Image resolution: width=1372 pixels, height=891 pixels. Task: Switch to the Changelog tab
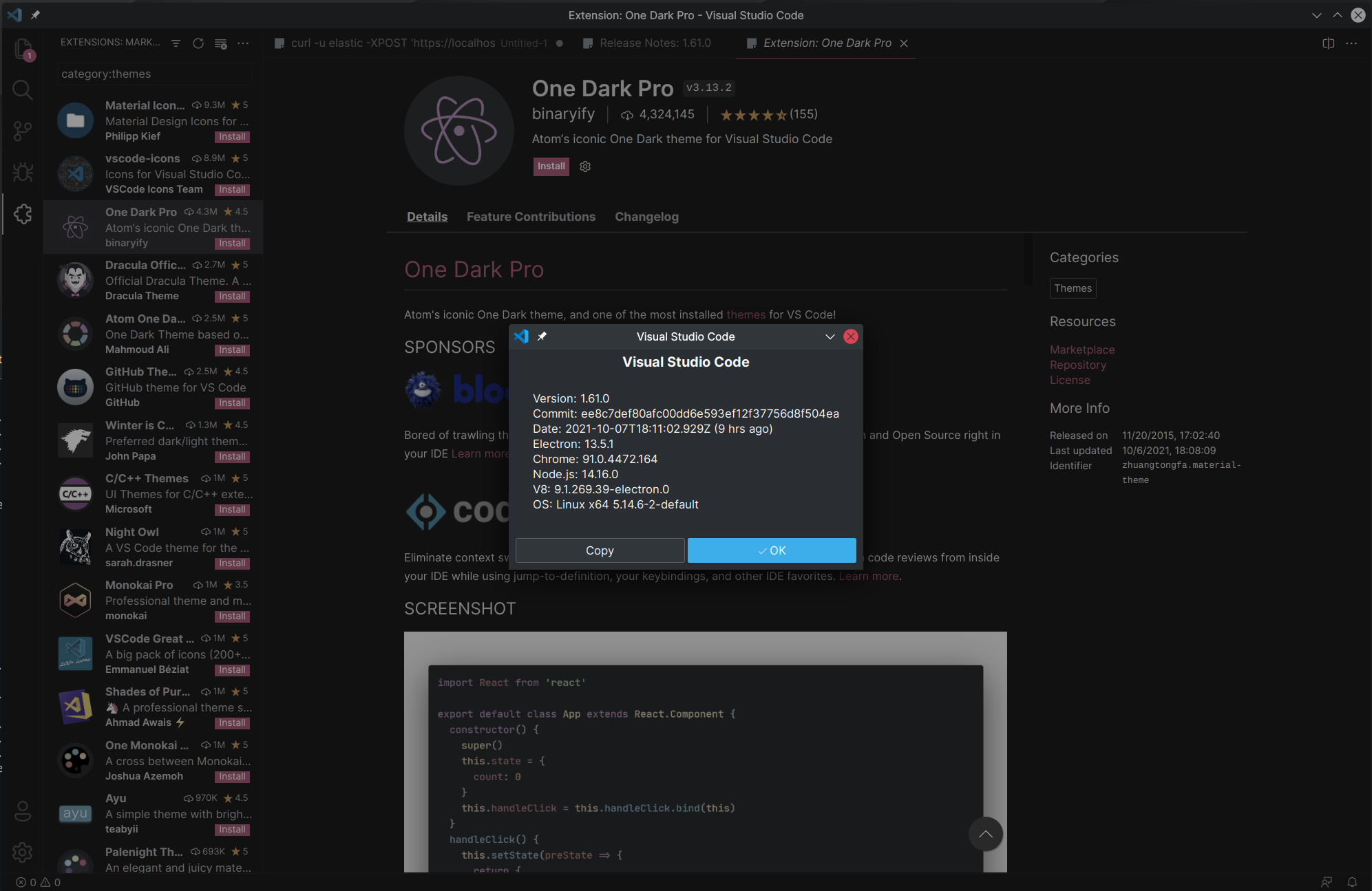pos(646,216)
